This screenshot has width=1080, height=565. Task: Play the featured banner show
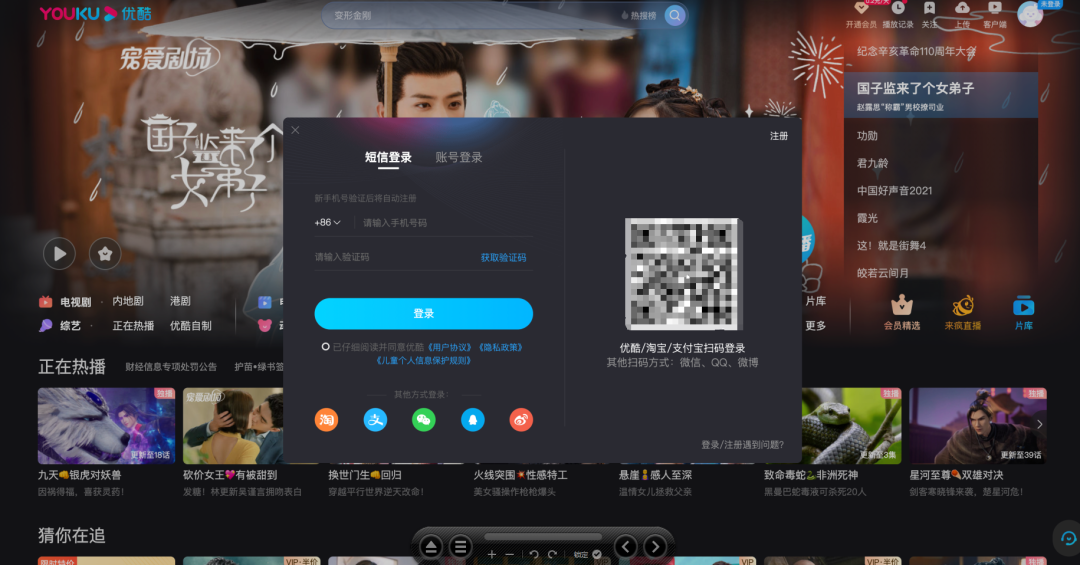[x=59, y=254]
